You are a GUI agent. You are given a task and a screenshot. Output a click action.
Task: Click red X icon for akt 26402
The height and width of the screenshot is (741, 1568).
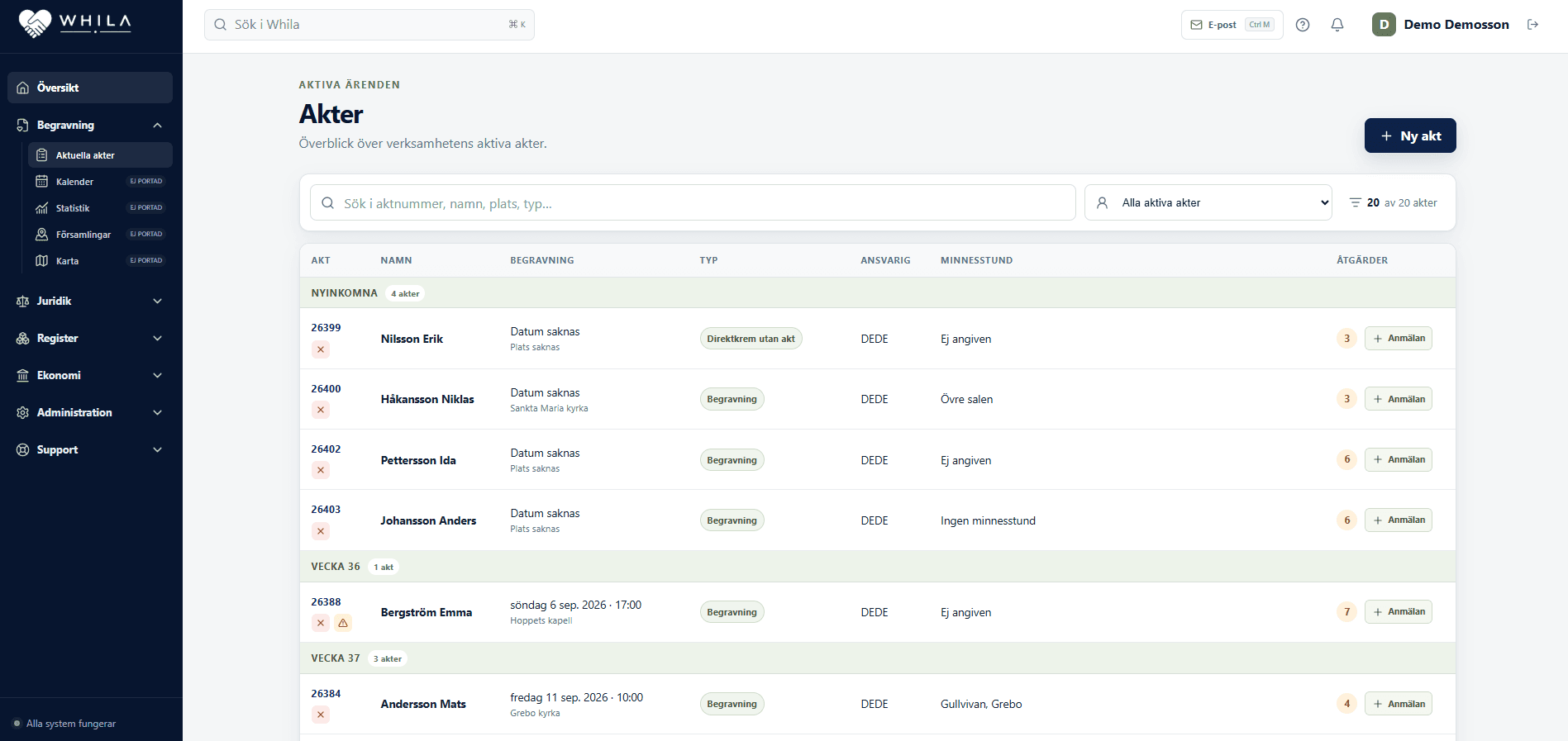(x=321, y=470)
